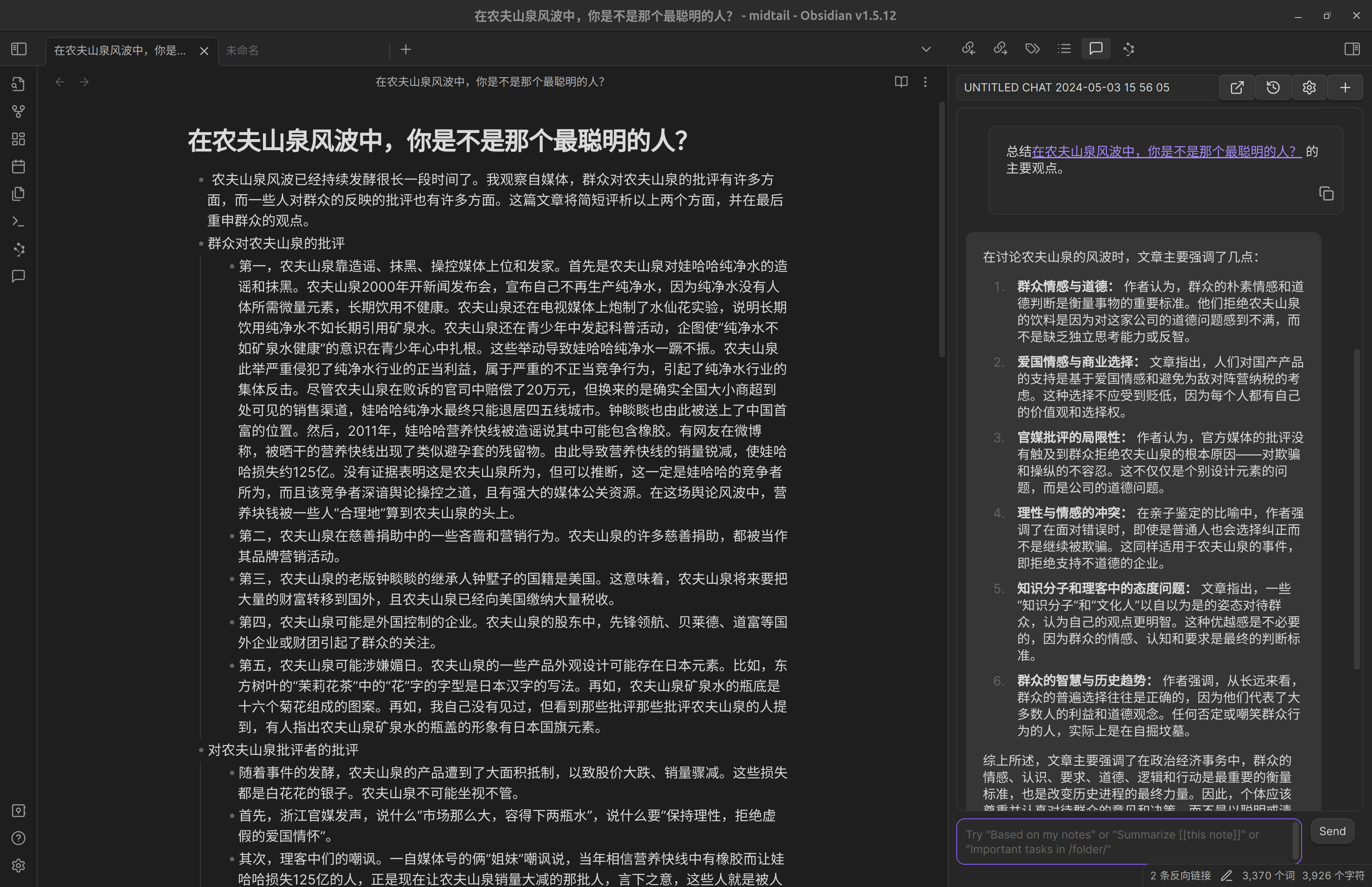This screenshot has height=887, width=1372.
Task: Navigate back in note history
Action: (x=60, y=82)
